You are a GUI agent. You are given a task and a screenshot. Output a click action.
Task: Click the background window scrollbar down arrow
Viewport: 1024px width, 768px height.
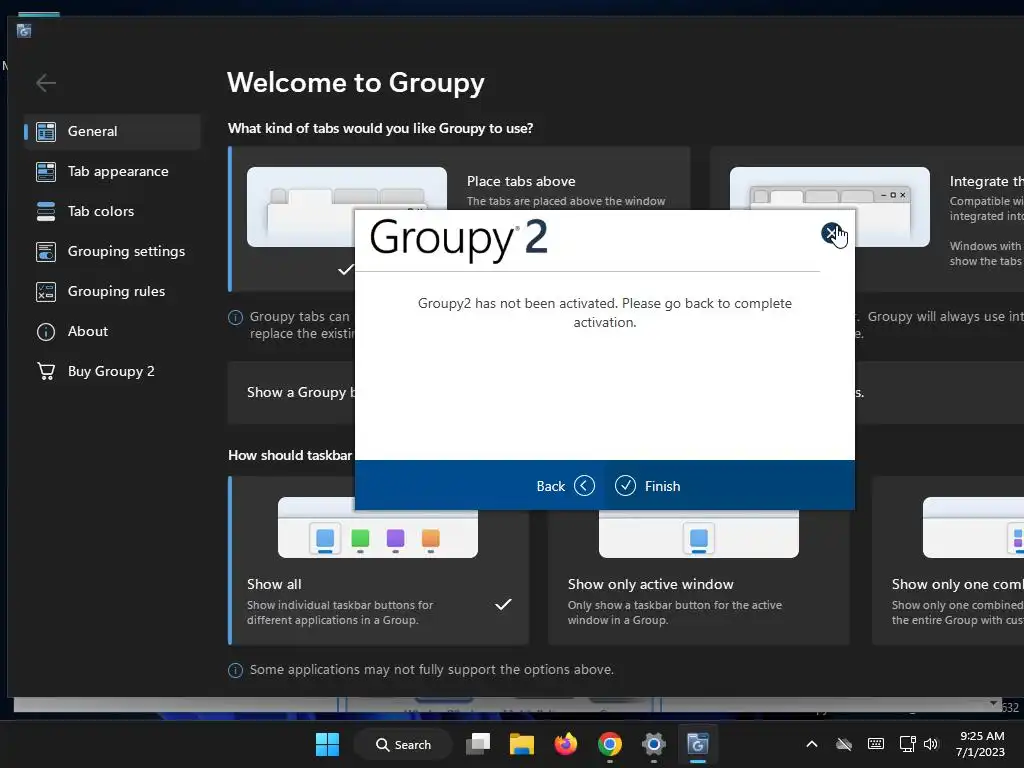993,704
